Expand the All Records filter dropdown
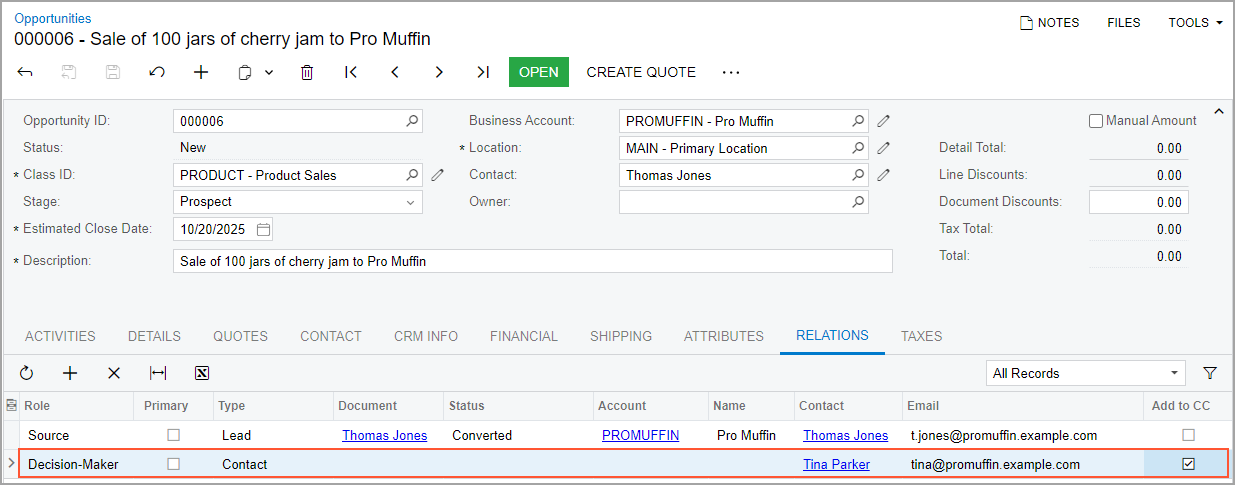 [x=1174, y=373]
